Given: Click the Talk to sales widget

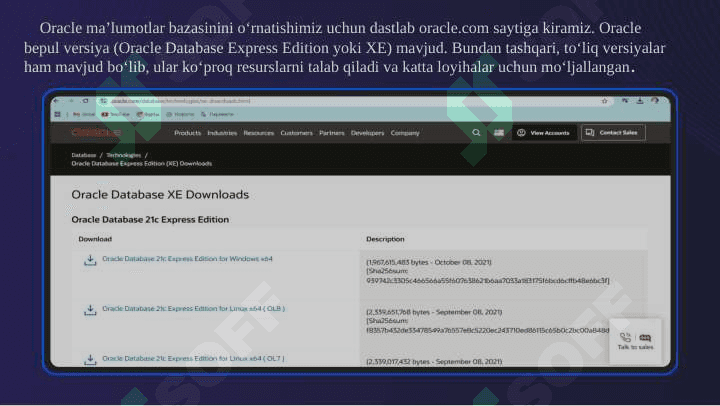Looking at the screenshot, I should (636, 341).
